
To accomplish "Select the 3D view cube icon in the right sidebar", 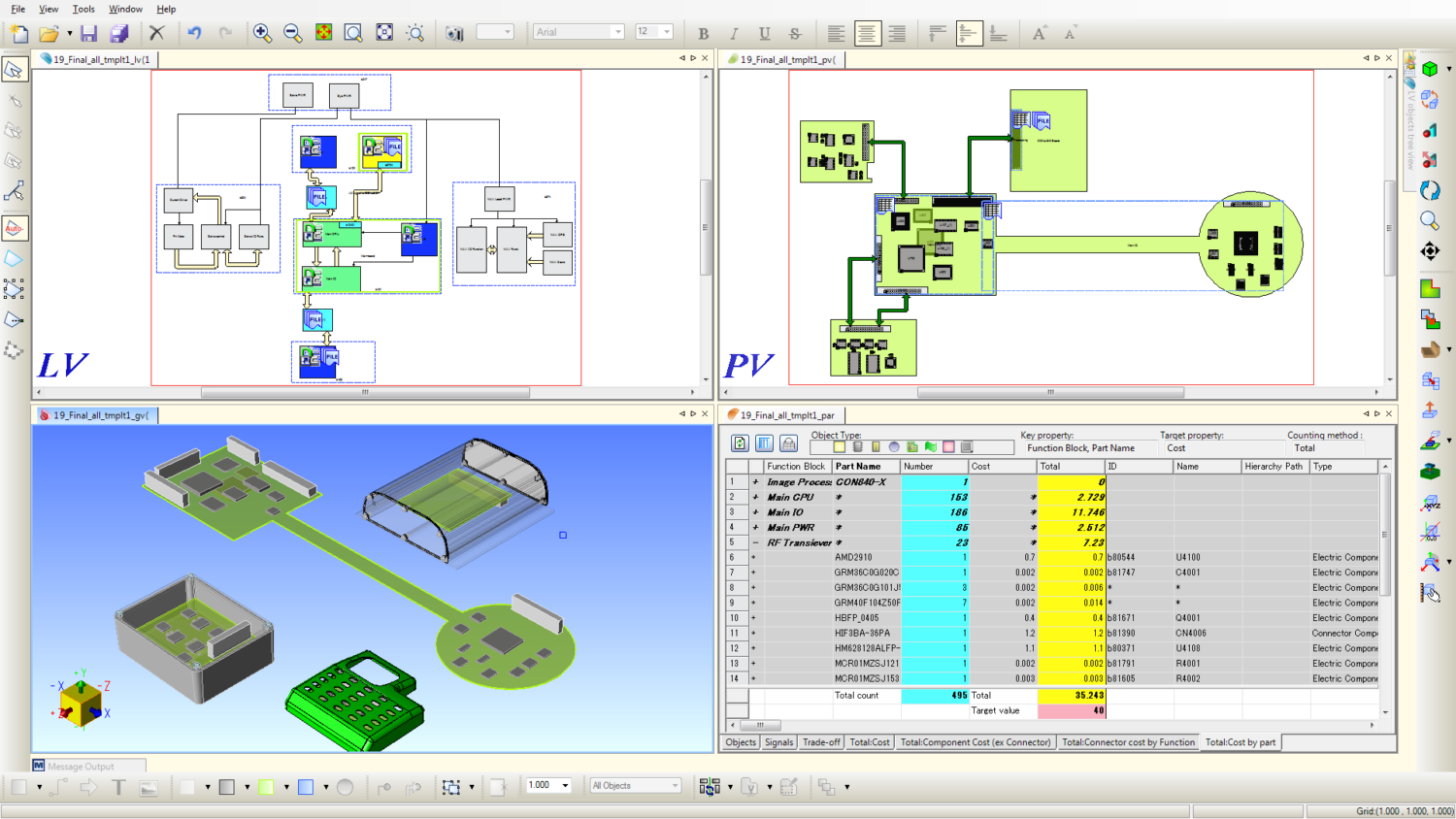I will (1430, 69).
